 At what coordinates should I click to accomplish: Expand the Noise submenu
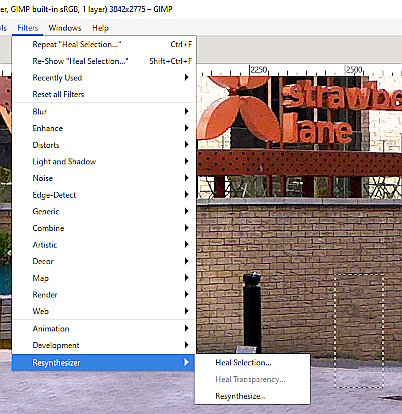pyautogui.click(x=104, y=178)
